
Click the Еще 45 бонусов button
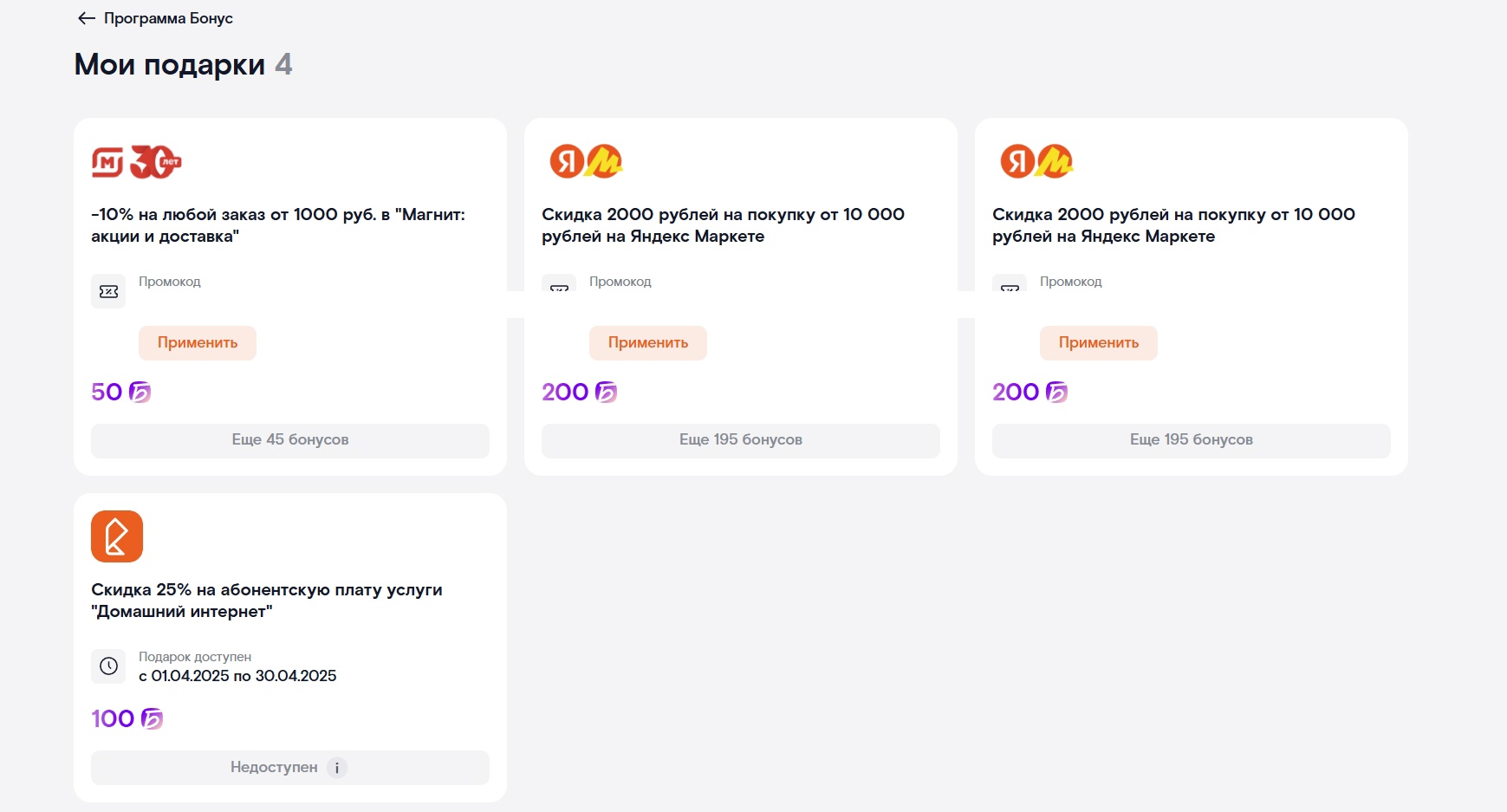point(290,440)
